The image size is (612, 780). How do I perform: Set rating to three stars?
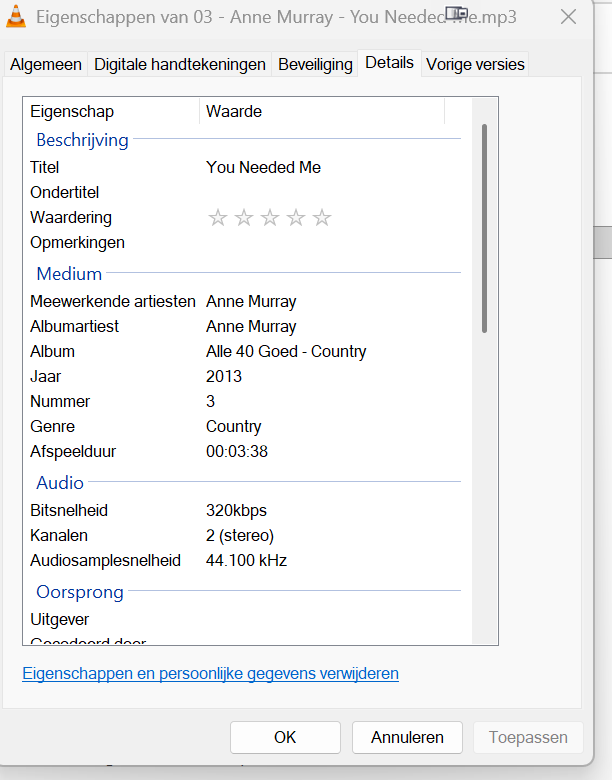(x=270, y=218)
